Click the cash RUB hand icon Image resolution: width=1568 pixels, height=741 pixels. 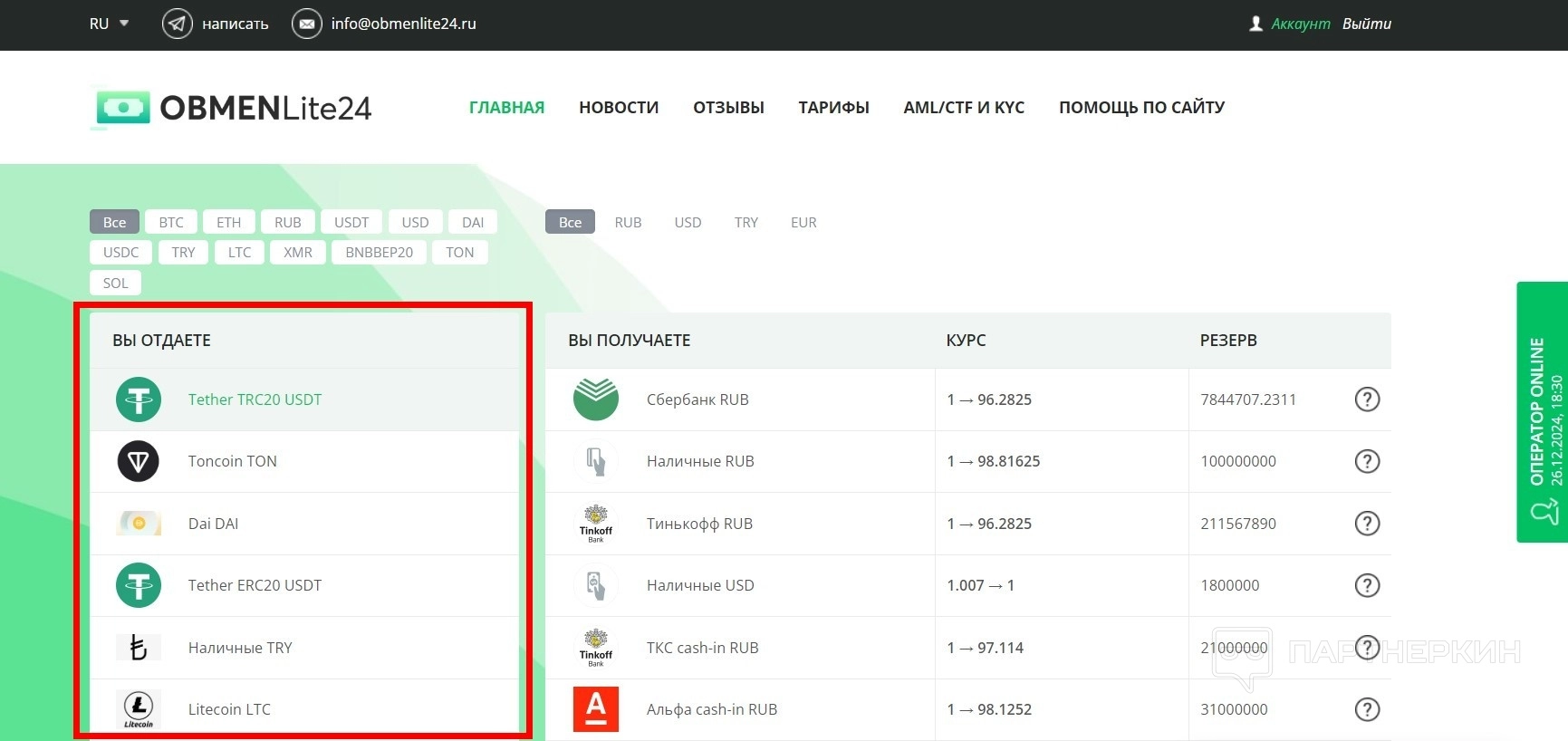pyautogui.click(x=596, y=461)
